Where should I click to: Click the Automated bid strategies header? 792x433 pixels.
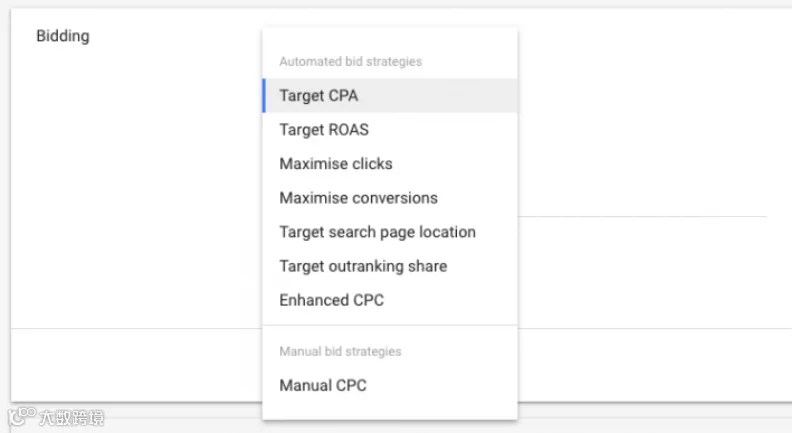click(350, 62)
